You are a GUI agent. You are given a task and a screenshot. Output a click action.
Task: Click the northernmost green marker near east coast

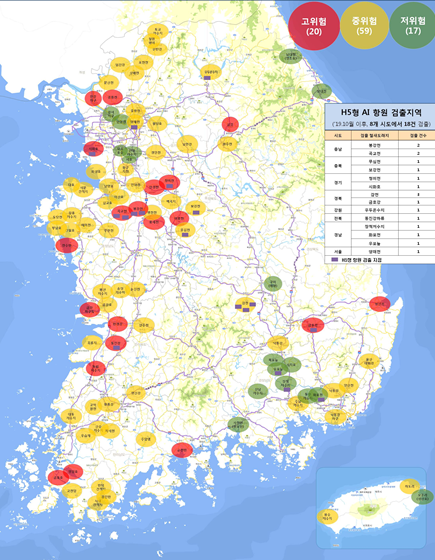tap(290, 56)
